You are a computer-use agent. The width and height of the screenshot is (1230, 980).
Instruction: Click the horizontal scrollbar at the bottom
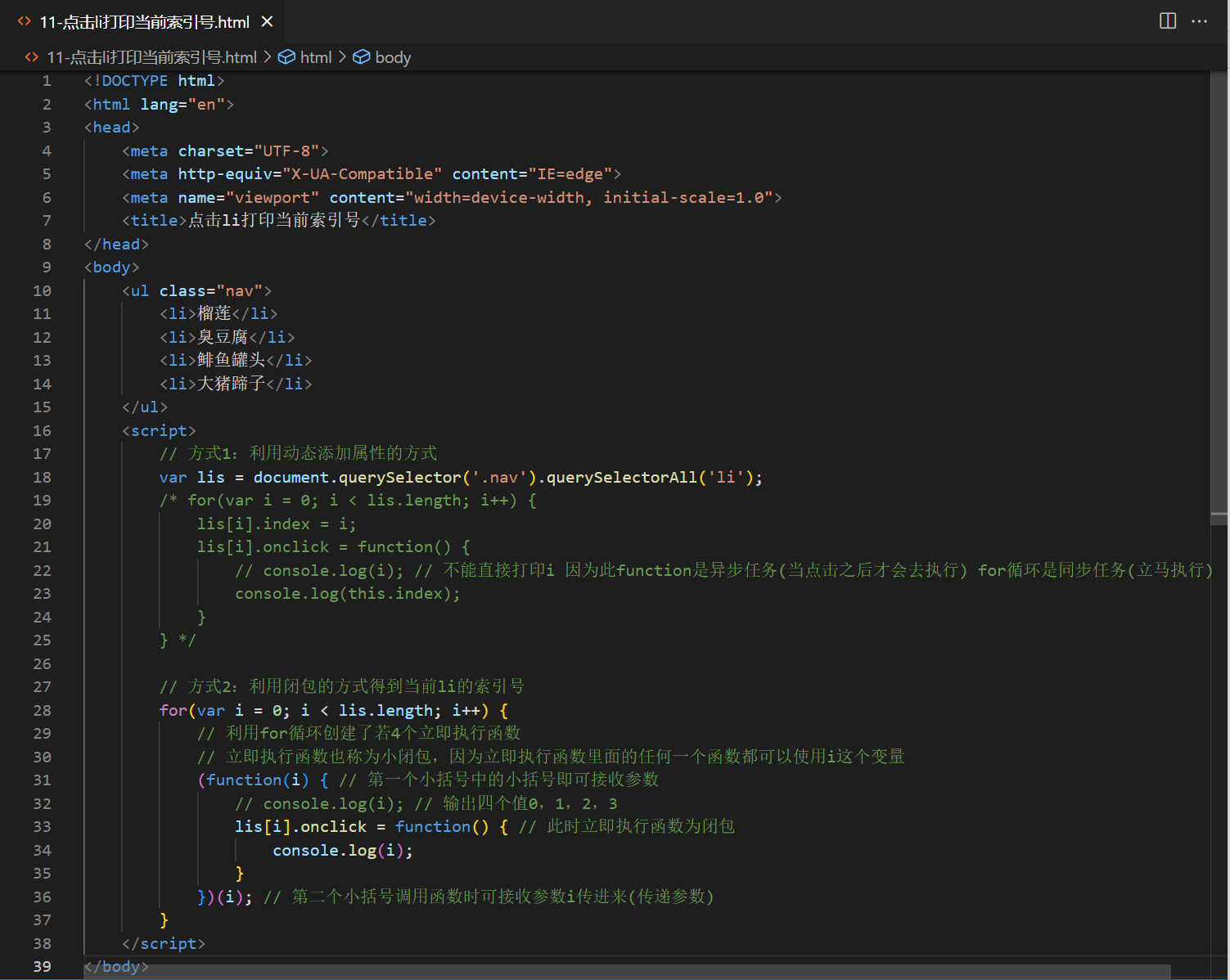[x=627, y=971]
